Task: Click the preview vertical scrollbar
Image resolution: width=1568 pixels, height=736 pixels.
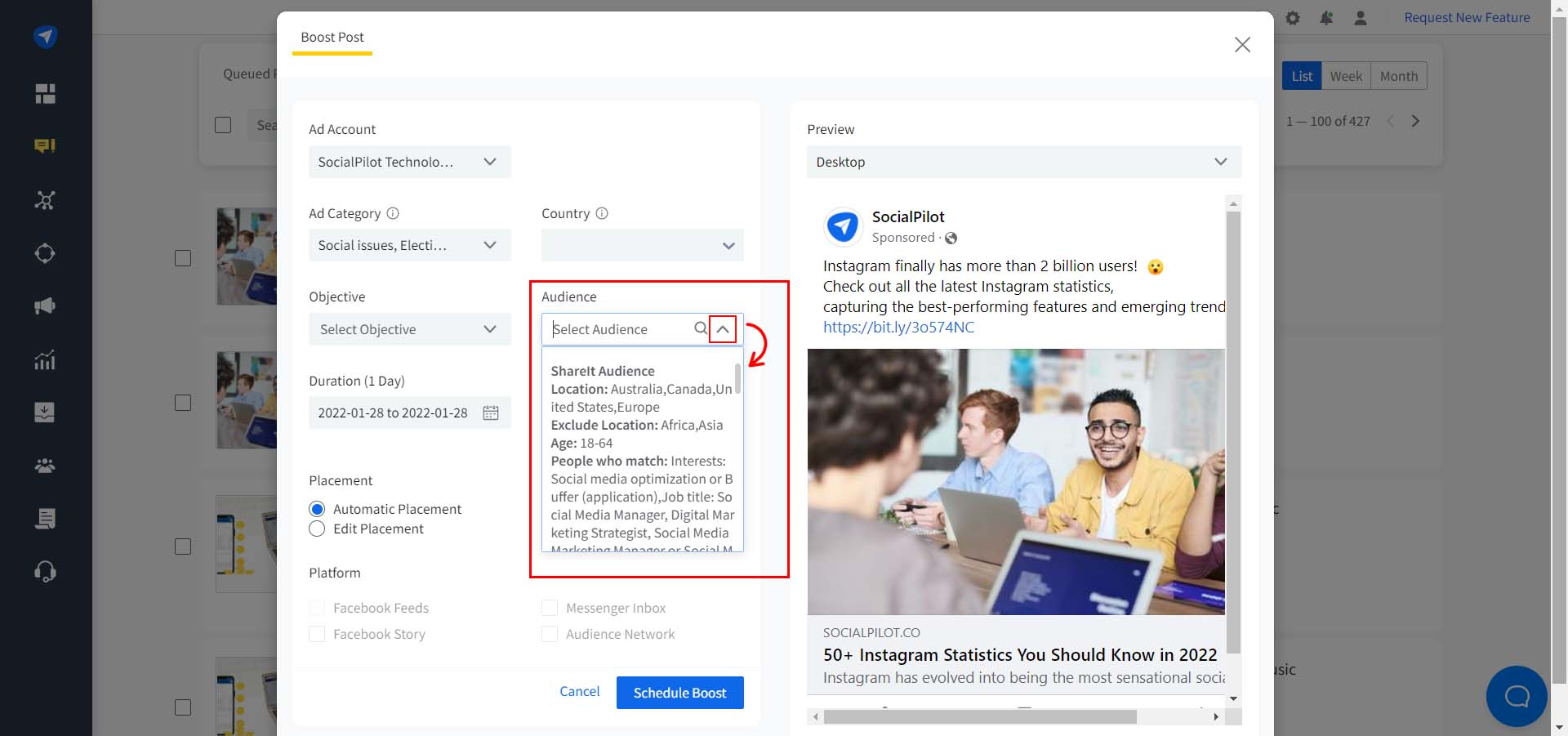Action: [x=1234, y=432]
